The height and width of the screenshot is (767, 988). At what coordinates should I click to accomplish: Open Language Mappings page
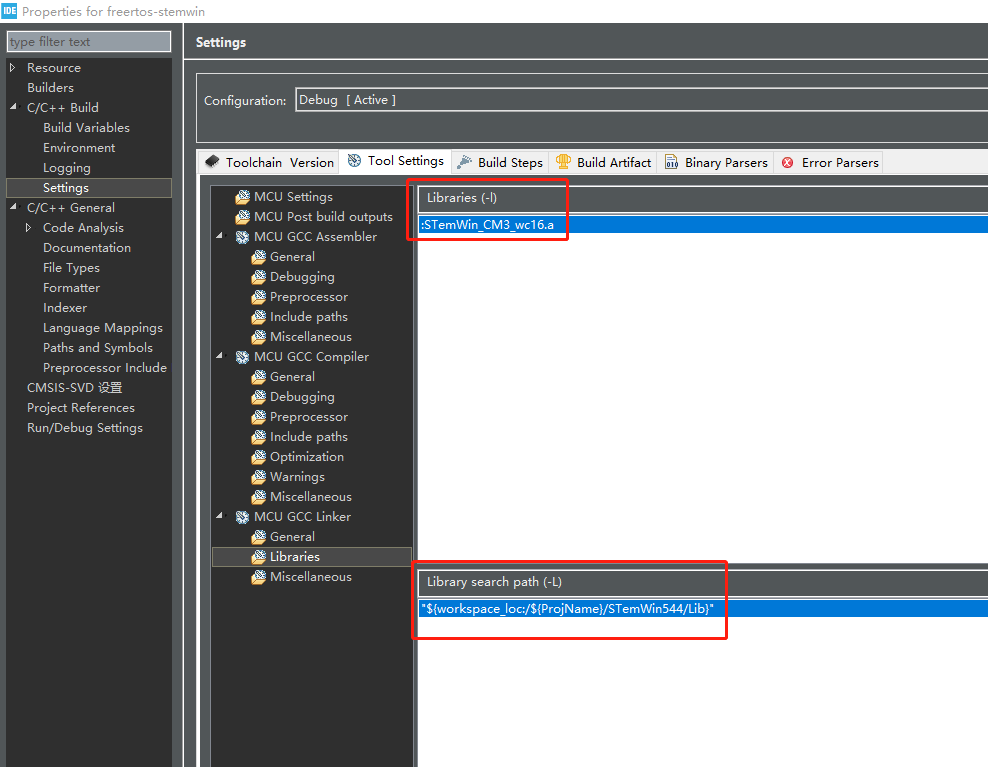(x=103, y=328)
